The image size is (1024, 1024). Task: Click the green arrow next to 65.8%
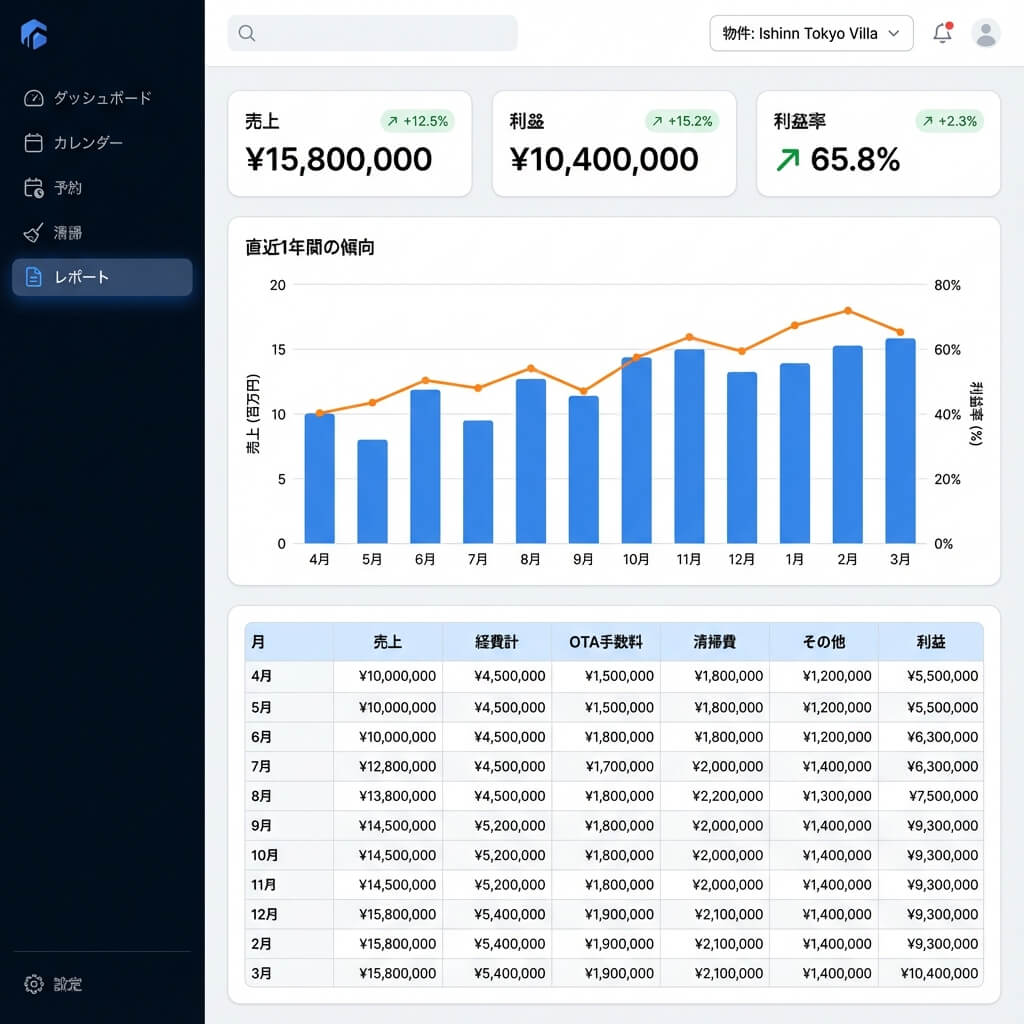789,160
